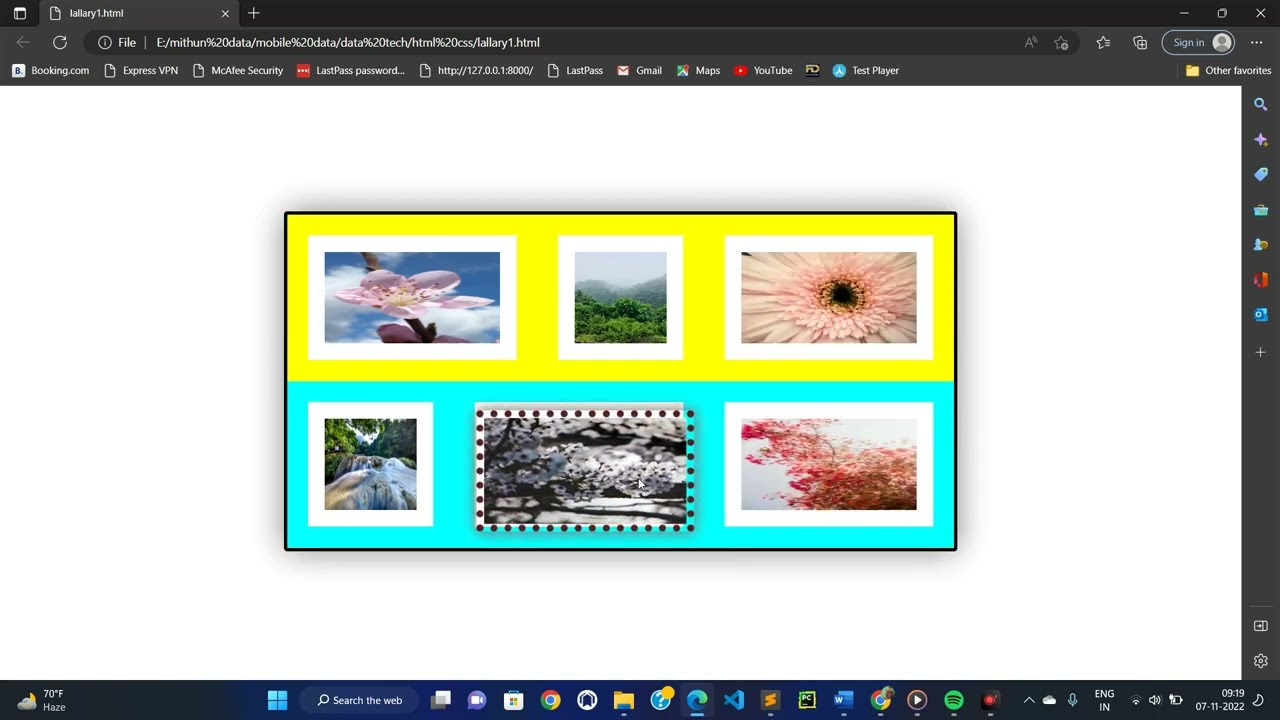1280x720 pixels.
Task: Close the lallary1.html tab
Action: pos(225,13)
